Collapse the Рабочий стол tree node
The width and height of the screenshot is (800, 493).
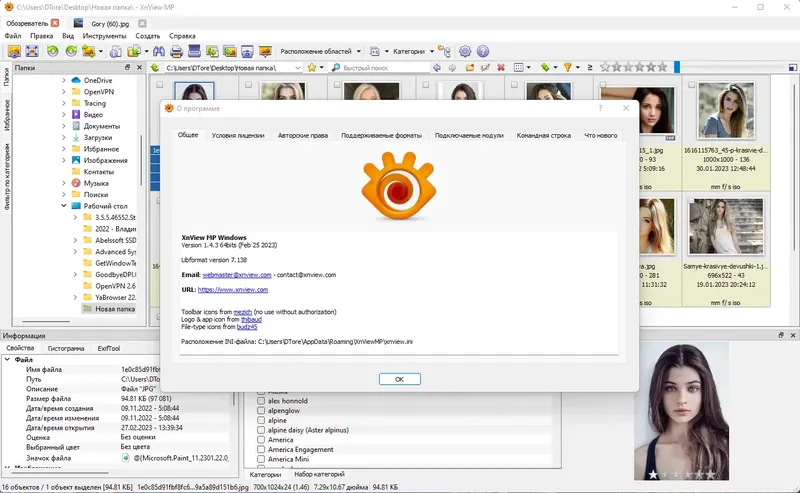click(64, 206)
